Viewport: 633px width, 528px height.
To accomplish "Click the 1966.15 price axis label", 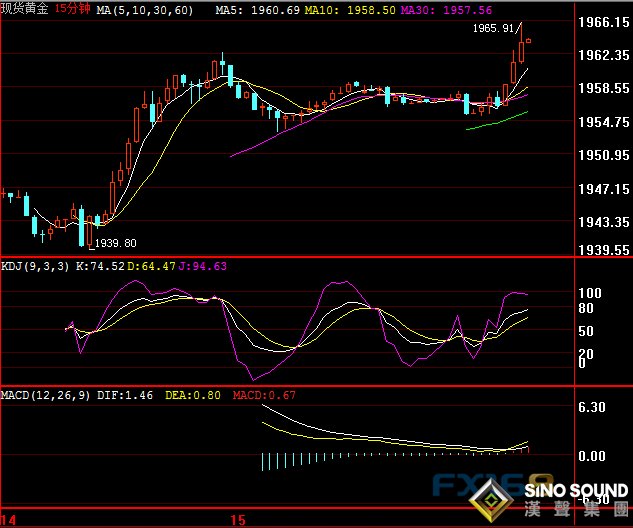I will 604,22.
